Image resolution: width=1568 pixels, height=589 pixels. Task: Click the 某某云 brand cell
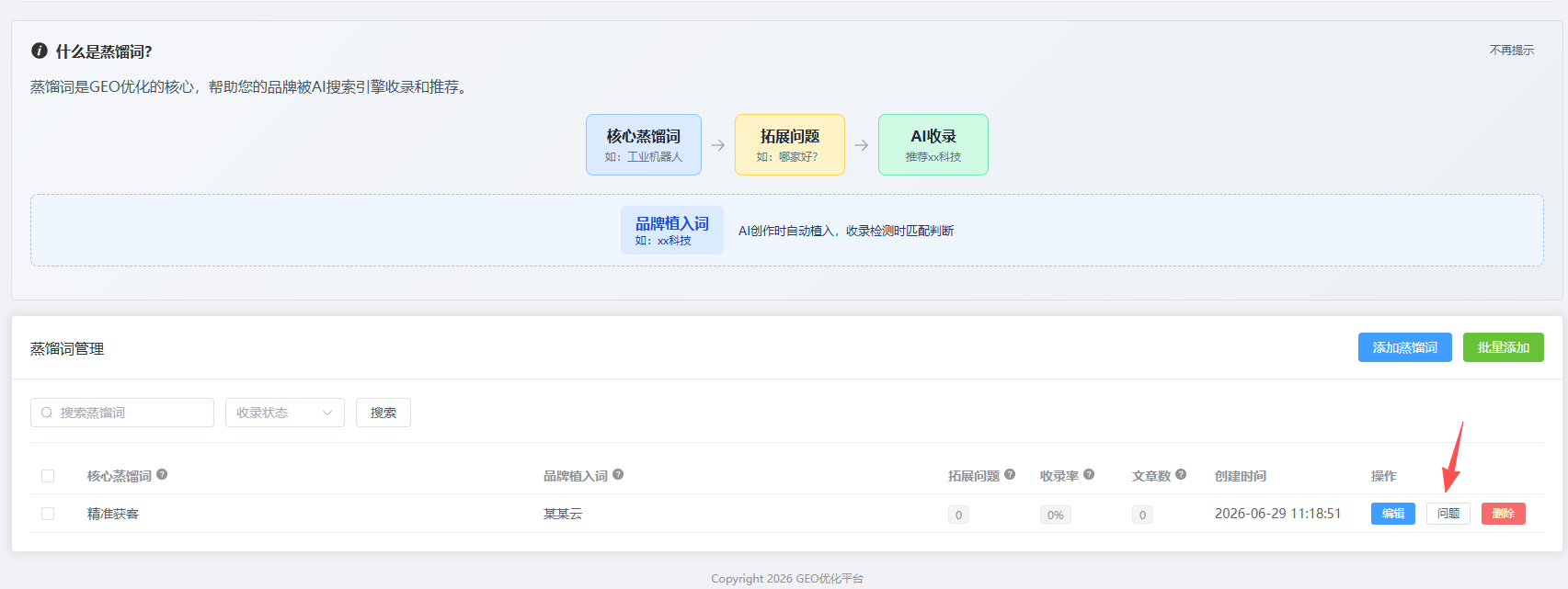pos(563,514)
